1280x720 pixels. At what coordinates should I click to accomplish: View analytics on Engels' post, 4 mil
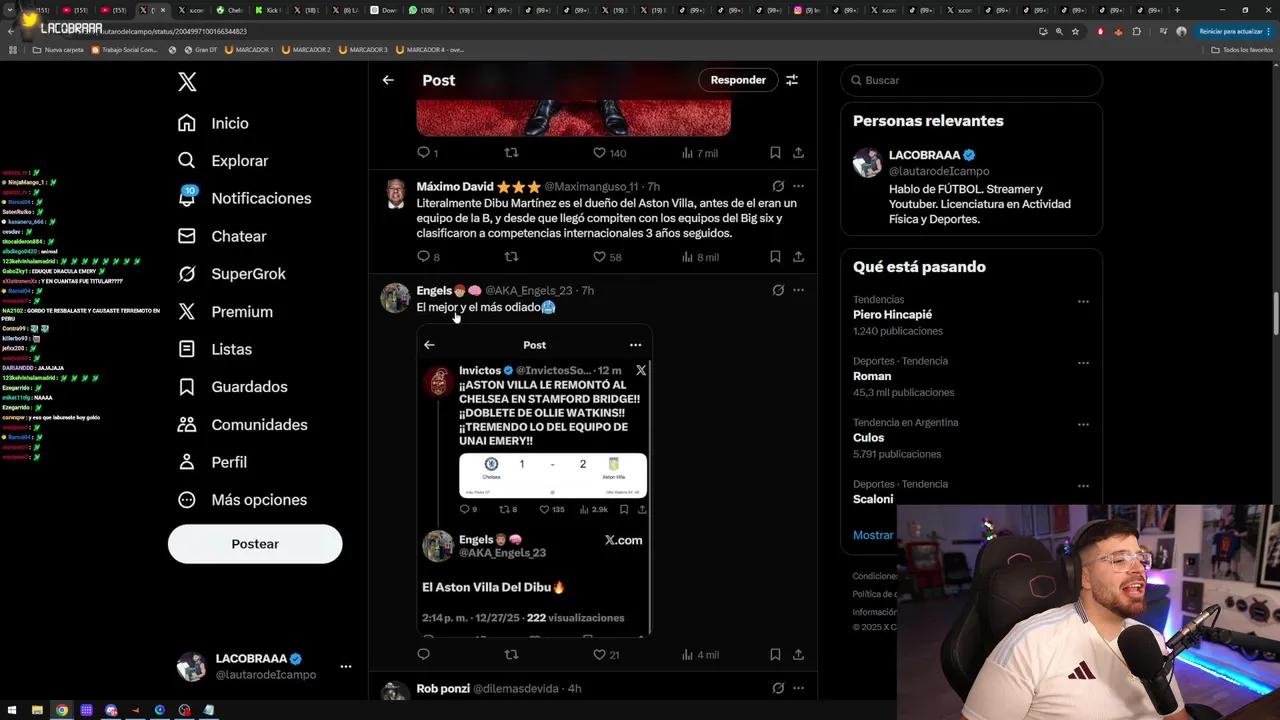tap(700, 655)
